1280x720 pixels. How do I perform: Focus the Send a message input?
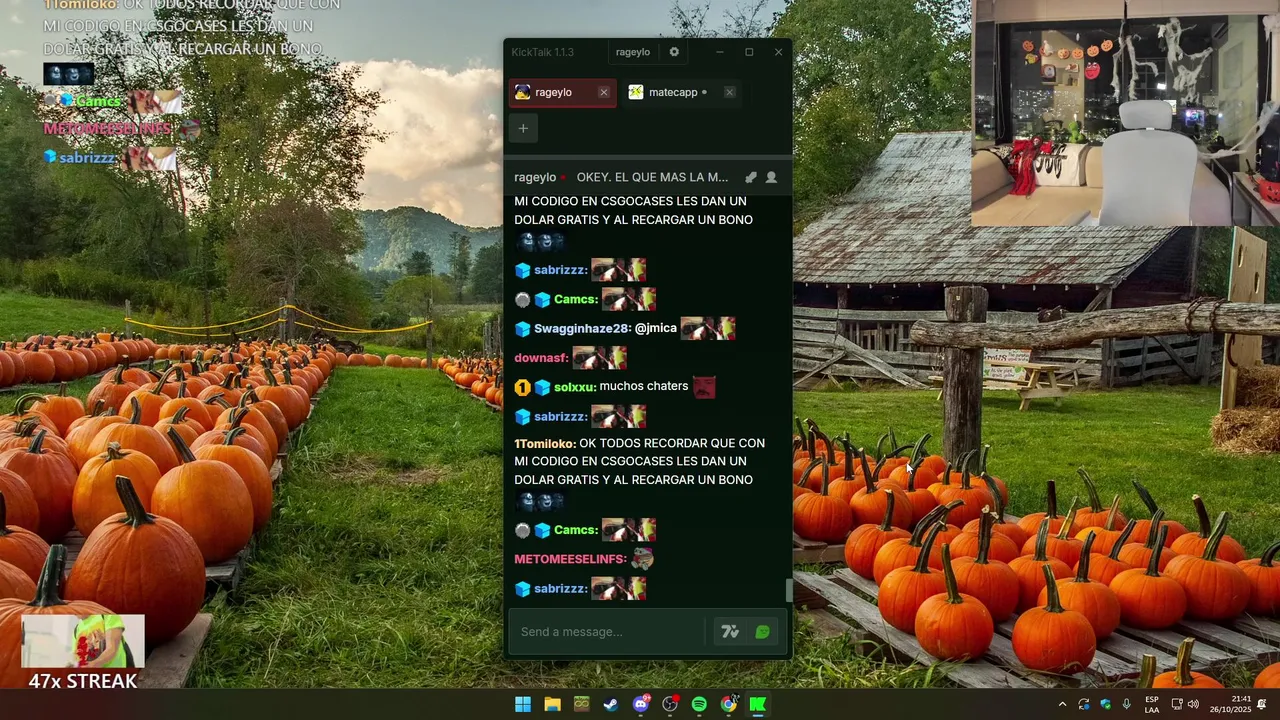[607, 632]
